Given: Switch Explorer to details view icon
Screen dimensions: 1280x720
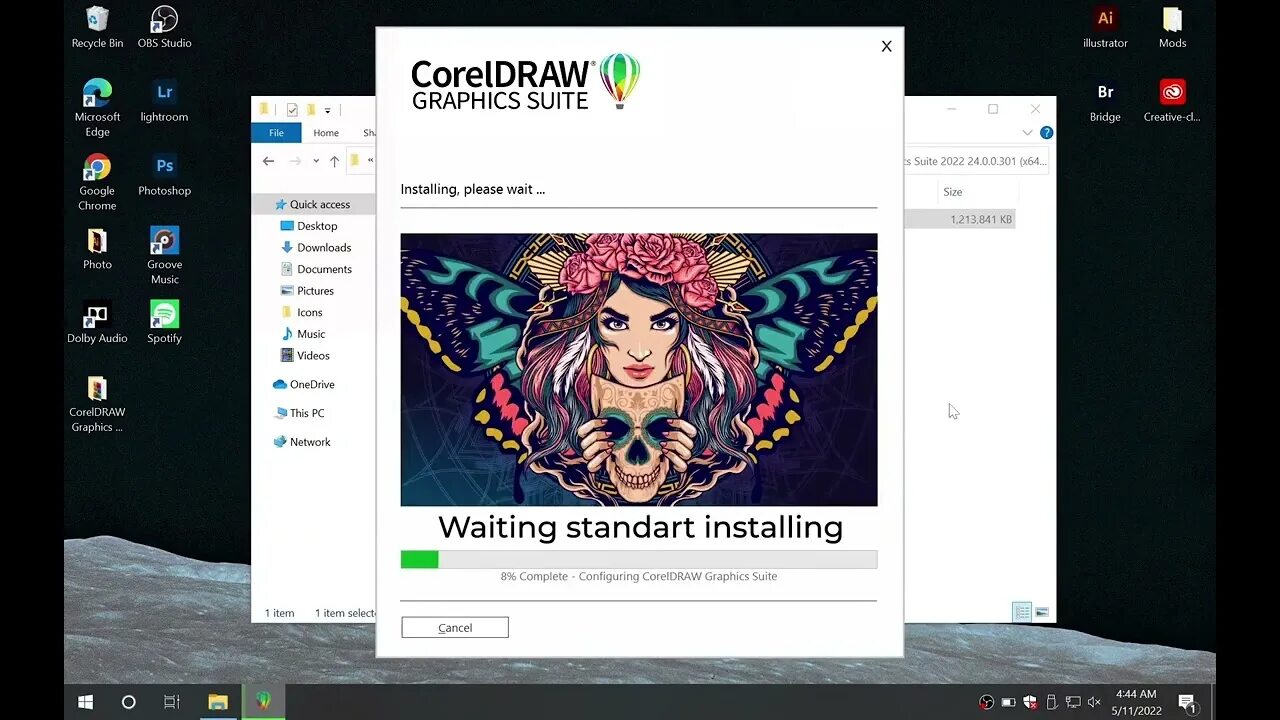Looking at the screenshot, I should click(1022, 612).
